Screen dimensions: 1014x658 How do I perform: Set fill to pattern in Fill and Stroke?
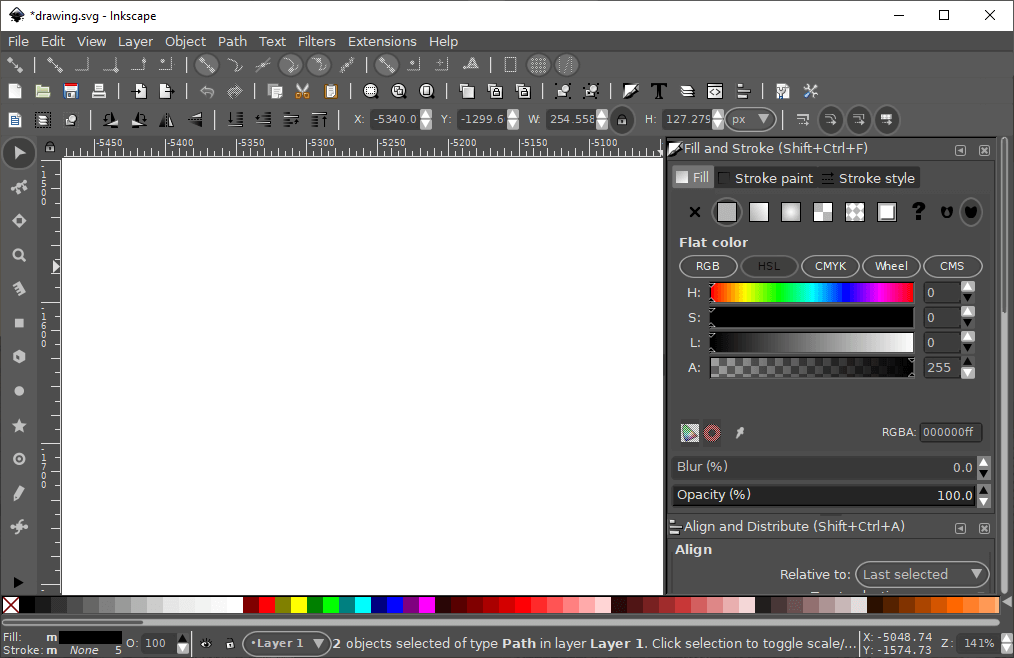click(823, 211)
